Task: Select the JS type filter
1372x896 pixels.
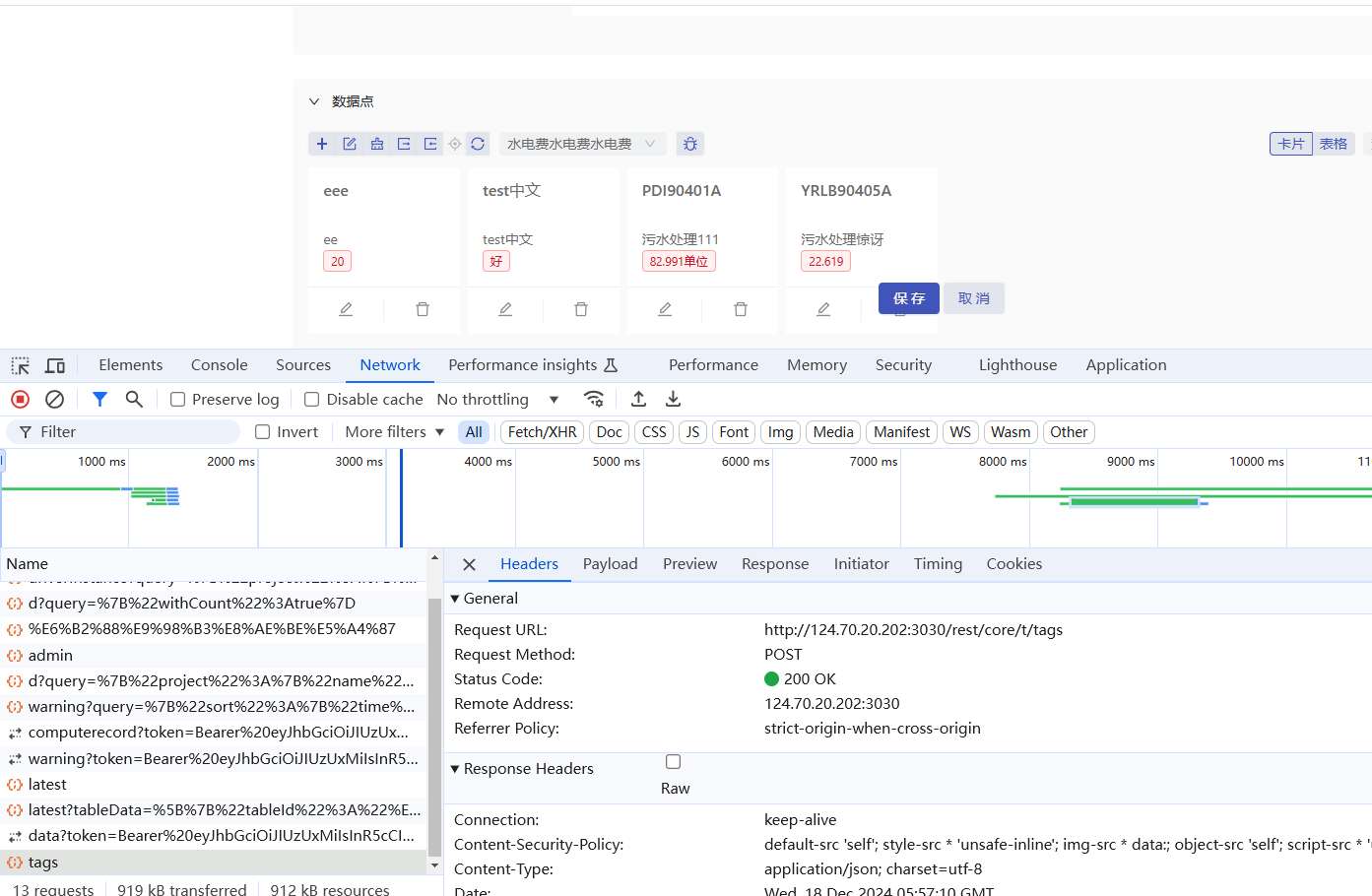Action: tap(692, 431)
